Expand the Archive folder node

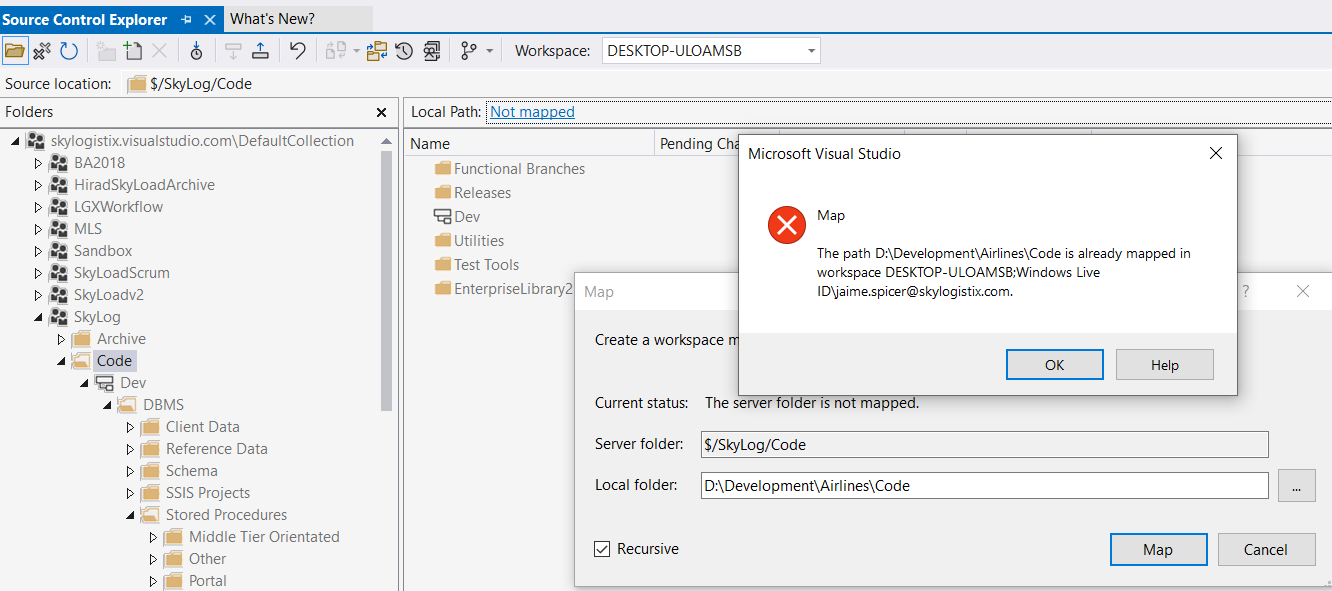click(62, 339)
